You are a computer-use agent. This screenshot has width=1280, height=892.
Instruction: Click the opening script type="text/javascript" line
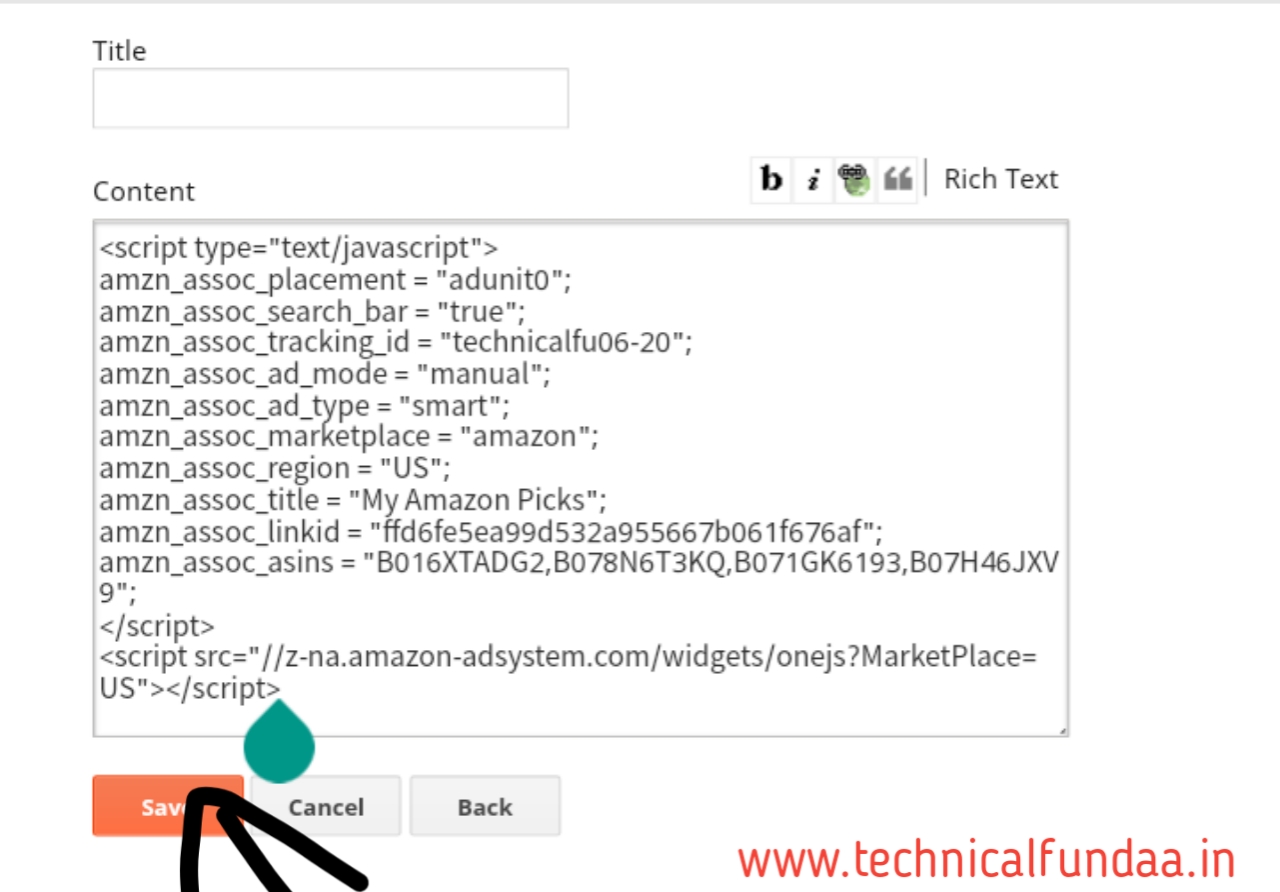tap(299, 247)
